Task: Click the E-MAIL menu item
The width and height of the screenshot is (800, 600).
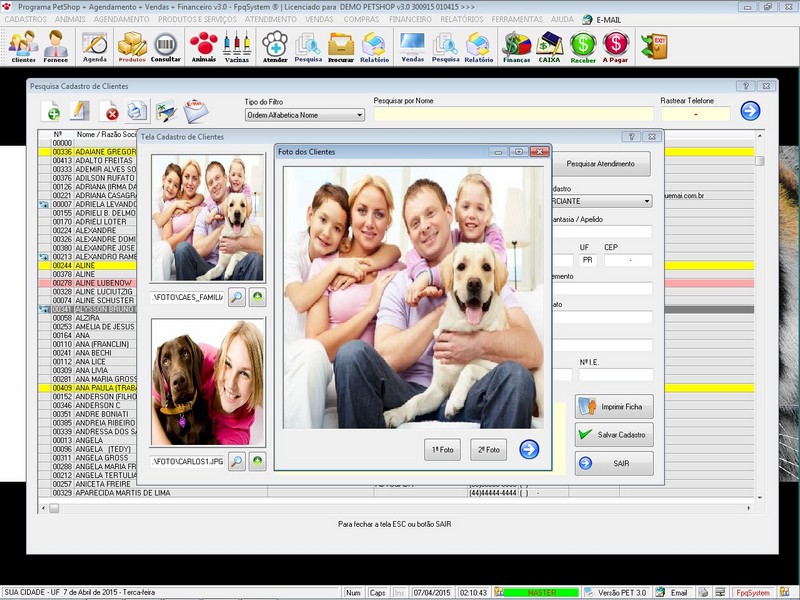Action: coord(602,19)
